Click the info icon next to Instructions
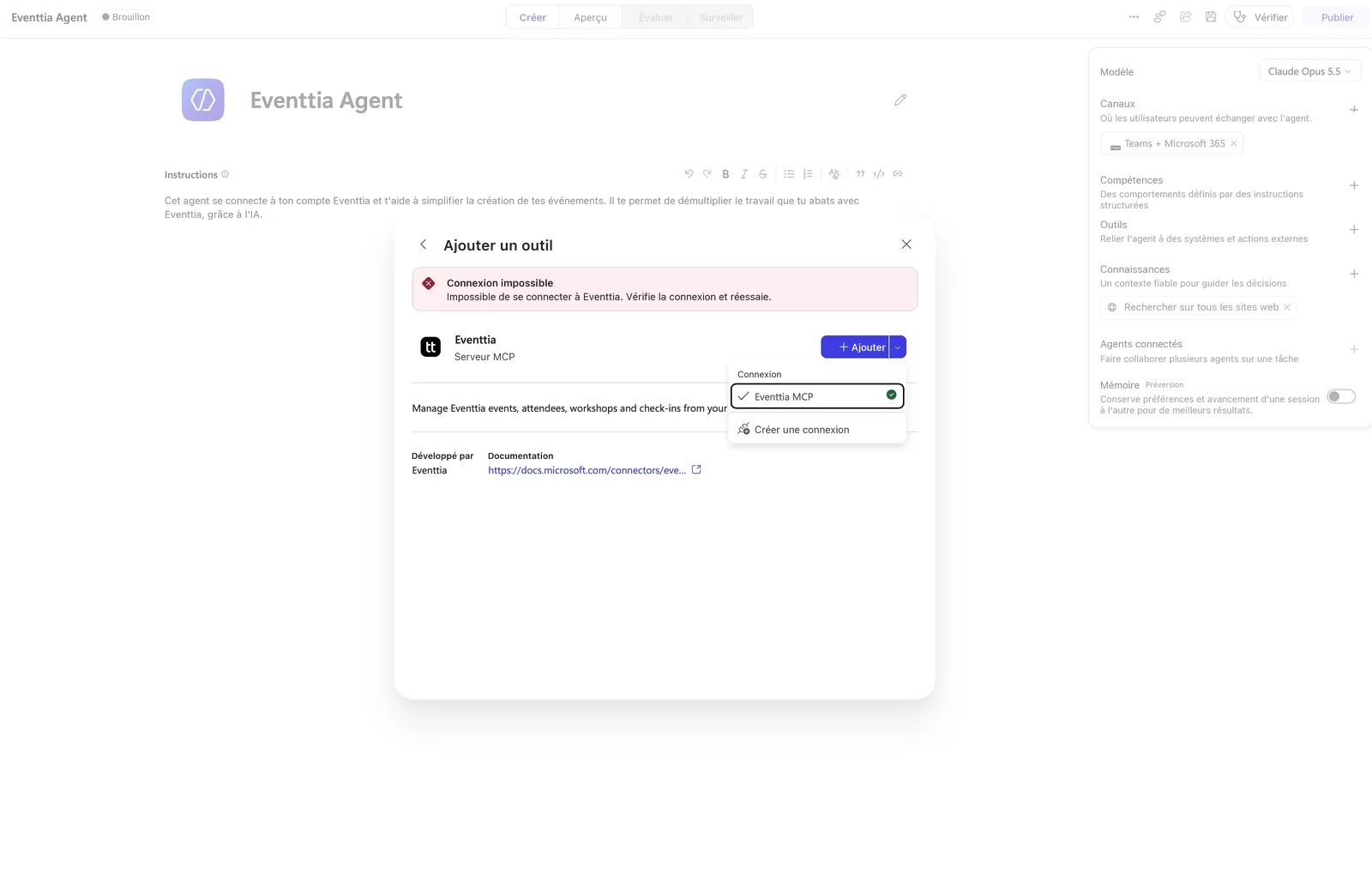 (x=226, y=174)
